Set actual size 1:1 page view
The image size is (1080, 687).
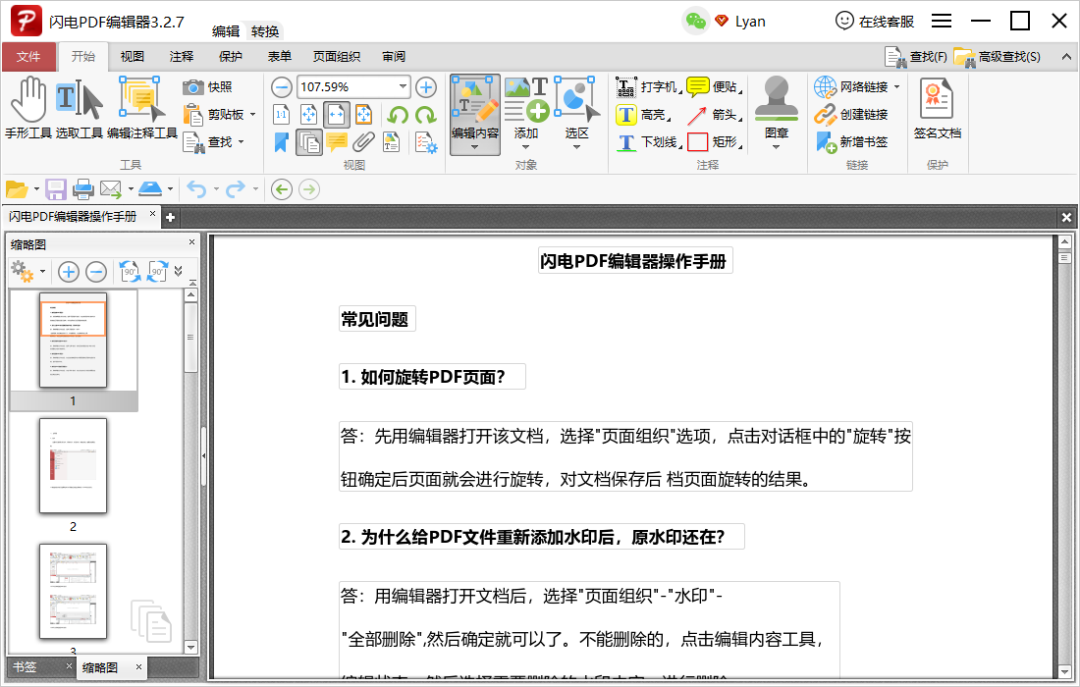(281, 114)
